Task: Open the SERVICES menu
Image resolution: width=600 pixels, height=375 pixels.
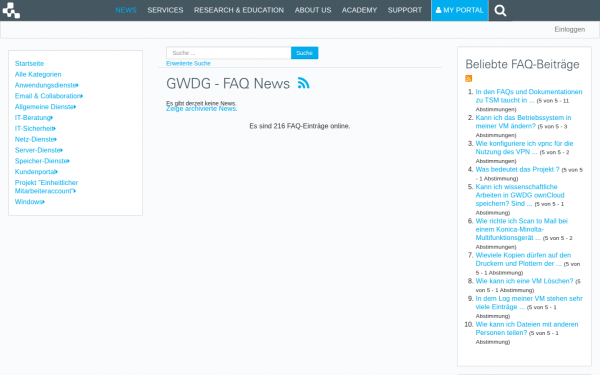Action: (165, 10)
